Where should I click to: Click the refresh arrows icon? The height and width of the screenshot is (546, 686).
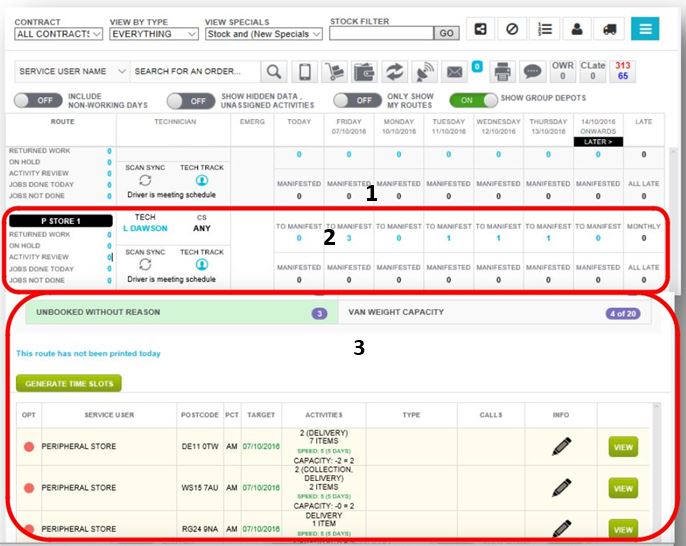point(394,71)
